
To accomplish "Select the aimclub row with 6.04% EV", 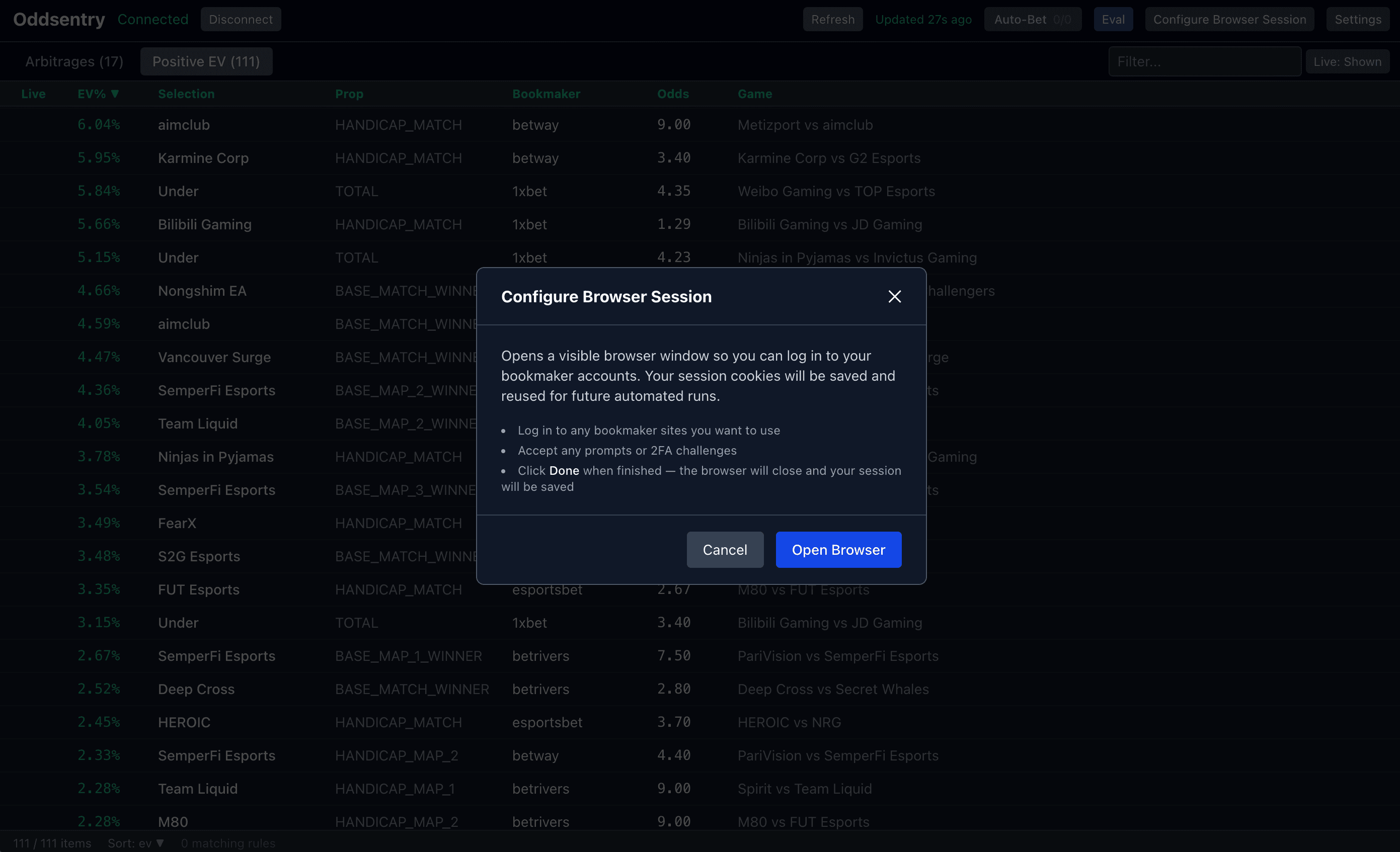I will pos(227,124).
